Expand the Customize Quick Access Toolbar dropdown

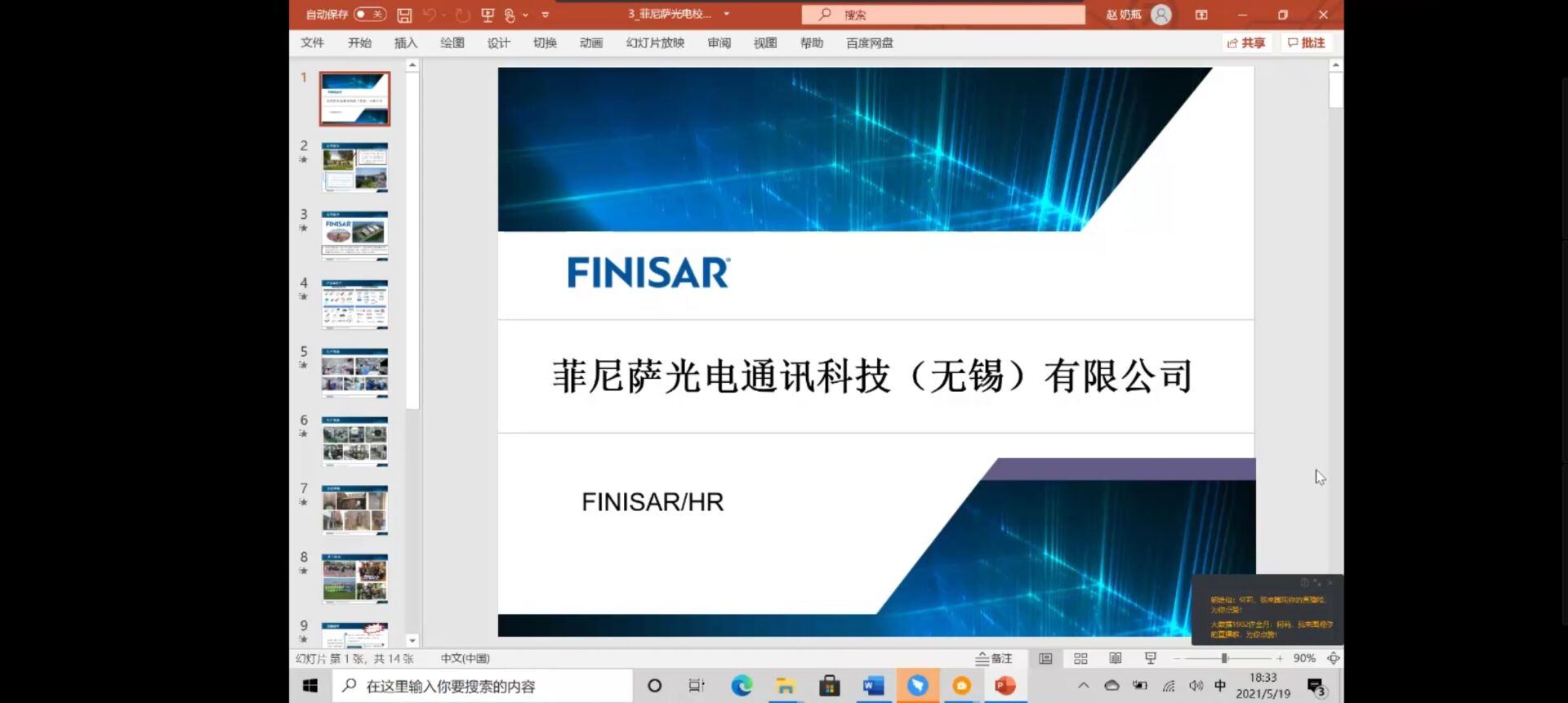point(546,15)
